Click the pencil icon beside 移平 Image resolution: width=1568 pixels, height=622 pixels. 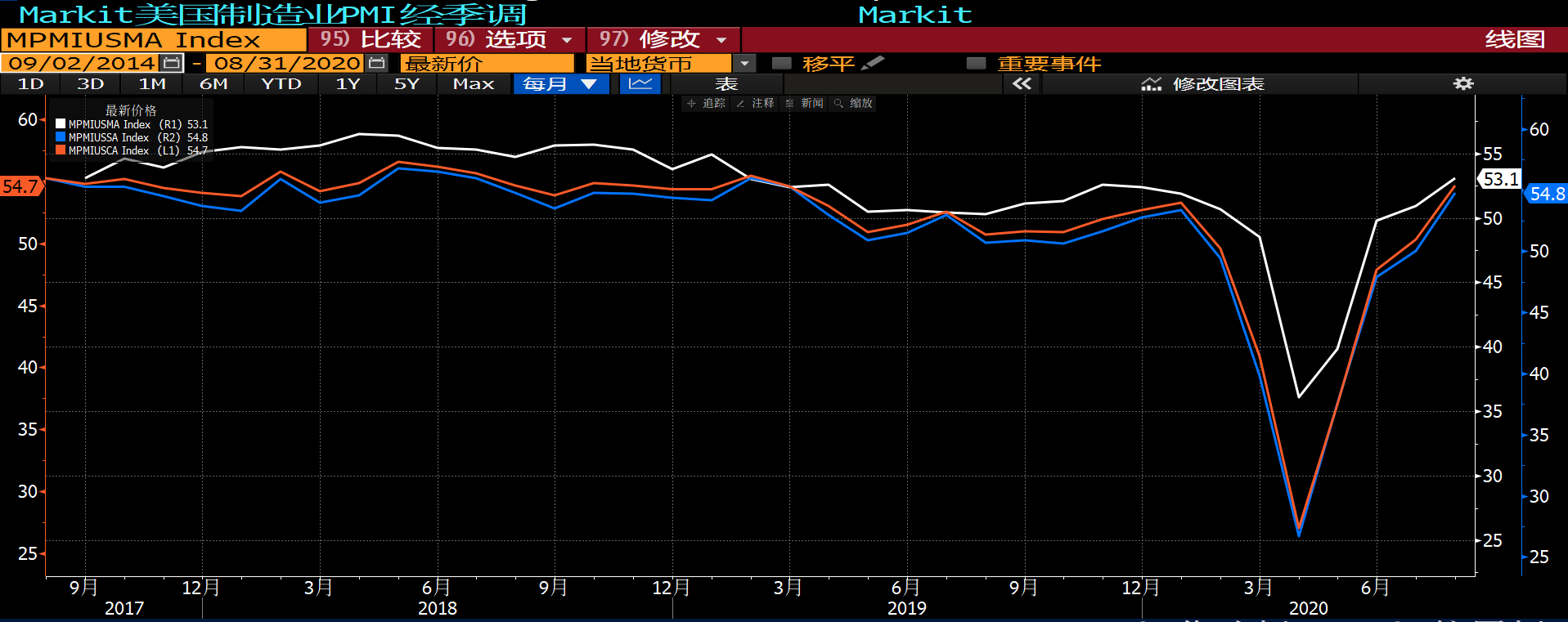pos(874,63)
